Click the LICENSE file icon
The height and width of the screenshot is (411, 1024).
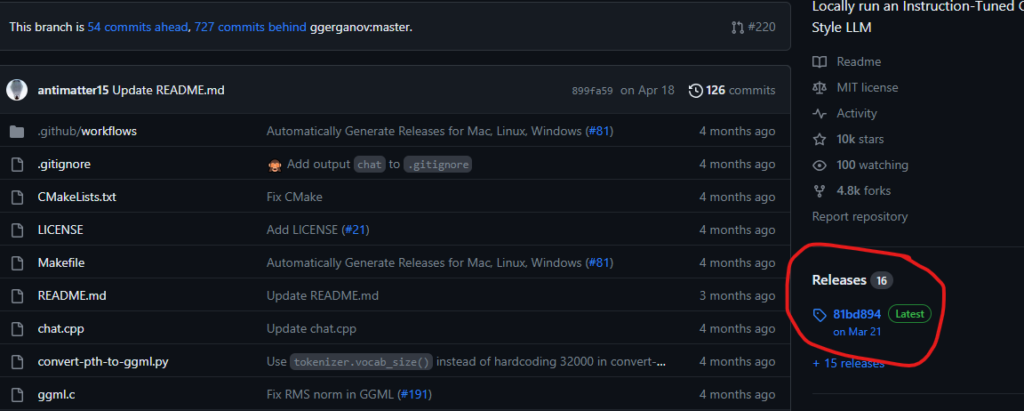[x=17, y=230]
